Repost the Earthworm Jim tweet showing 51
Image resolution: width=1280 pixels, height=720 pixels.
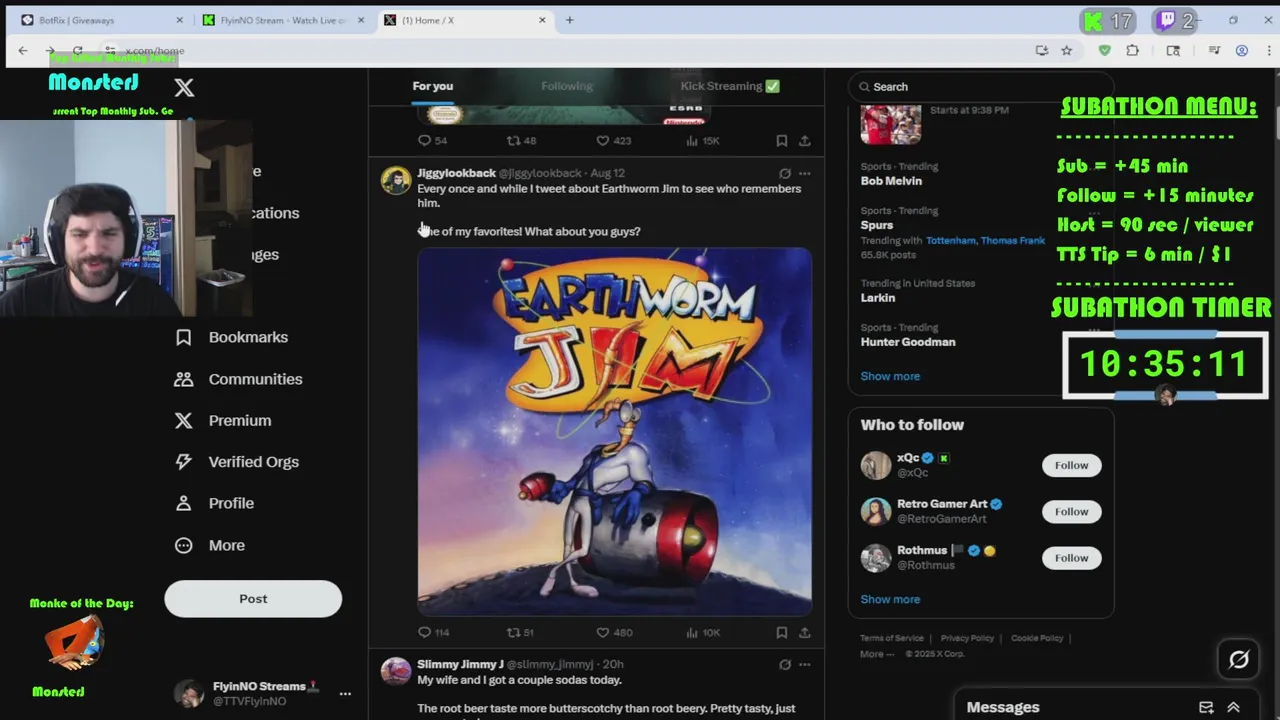click(520, 632)
